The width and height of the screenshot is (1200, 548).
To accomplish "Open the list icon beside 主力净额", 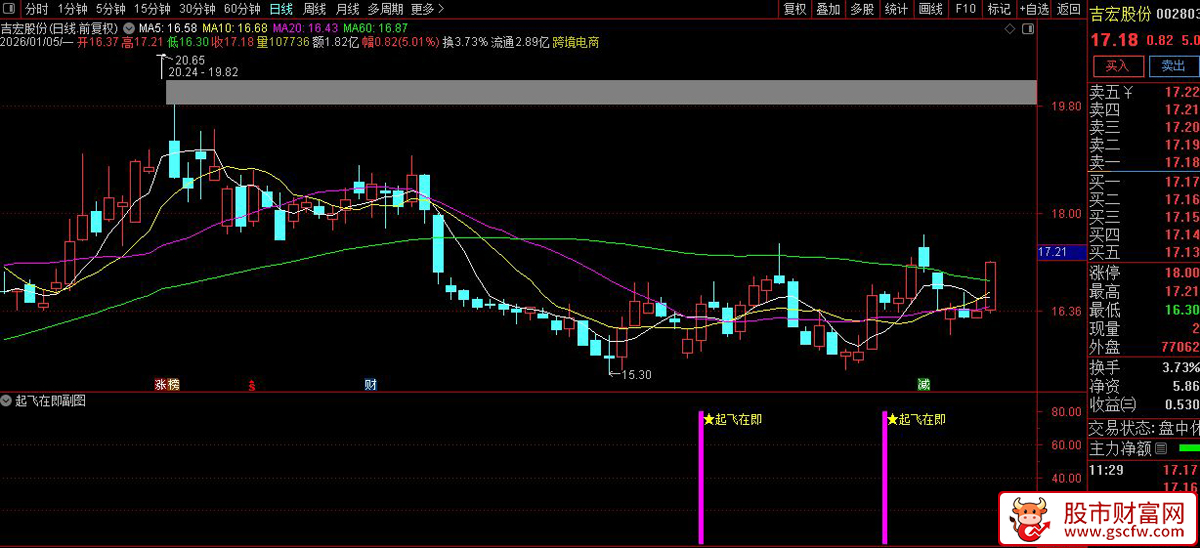I will coord(1160,449).
